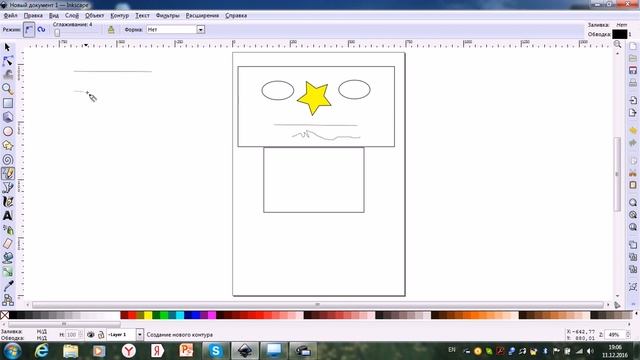
Task: Click the opacity H value field
Action: tap(72, 335)
